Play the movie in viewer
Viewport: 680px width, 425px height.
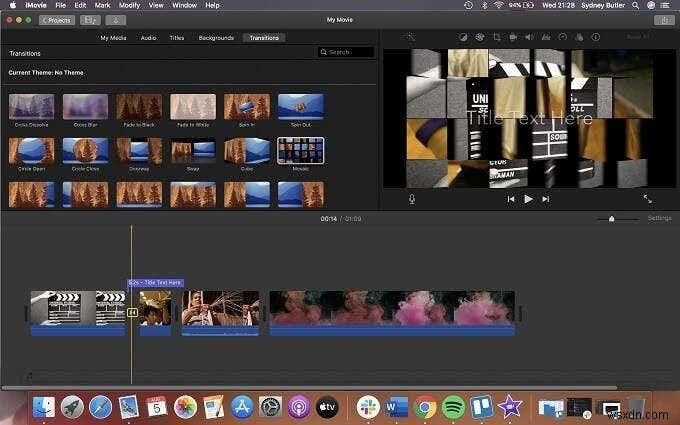528,199
